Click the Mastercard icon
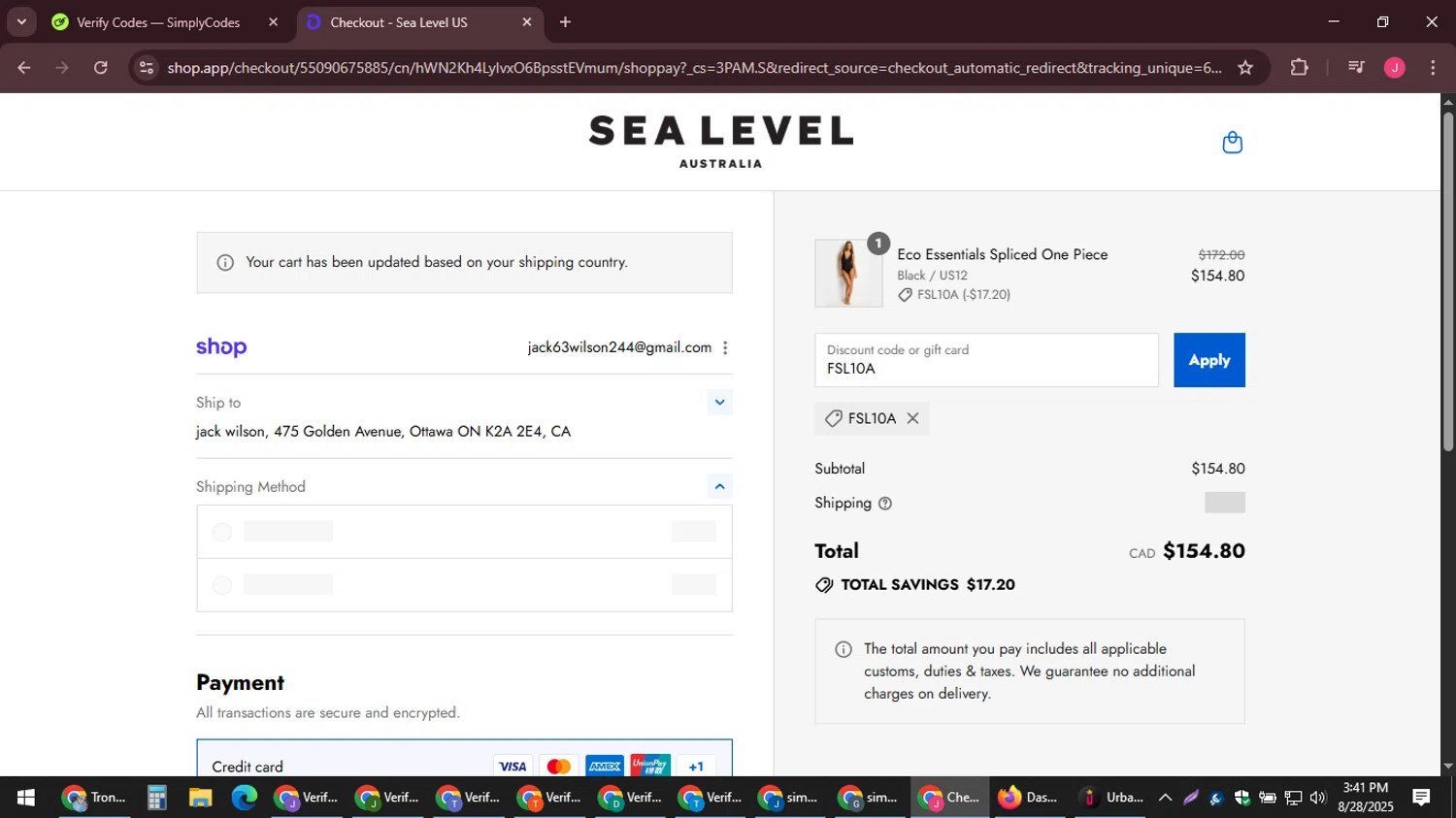Viewport: 1456px width, 818px height. tap(558, 767)
